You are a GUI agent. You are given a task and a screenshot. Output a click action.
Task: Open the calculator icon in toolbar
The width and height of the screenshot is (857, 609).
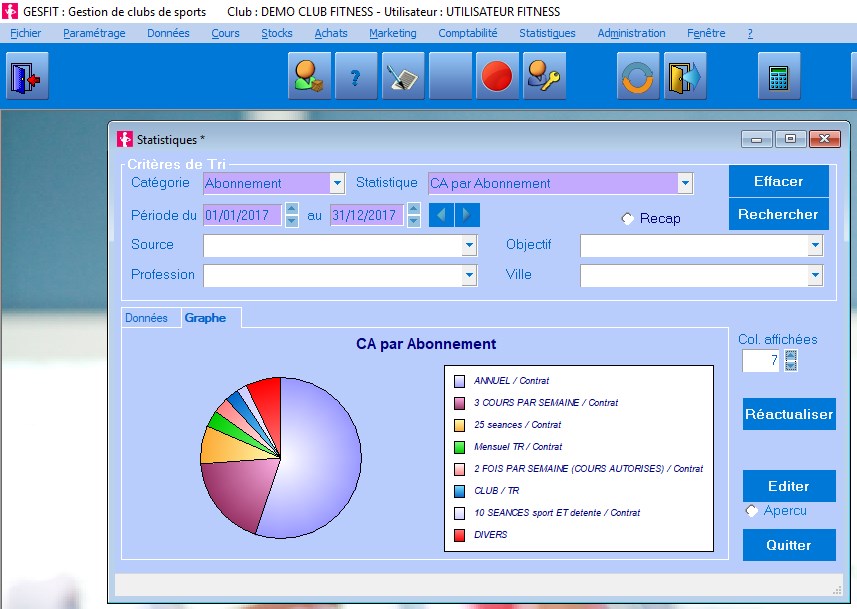pos(778,78)
